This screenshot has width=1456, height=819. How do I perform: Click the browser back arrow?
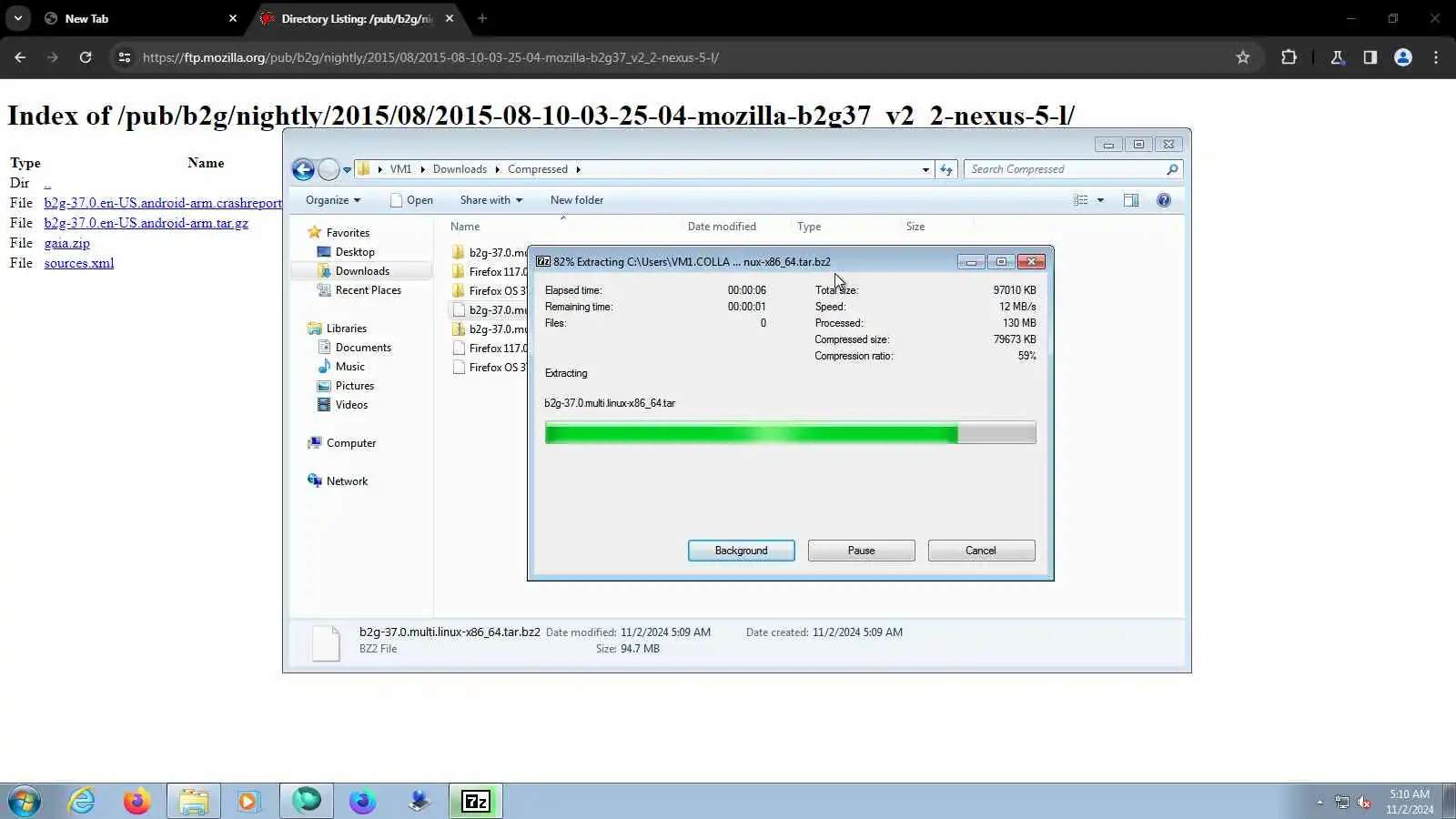coord(20,57)
